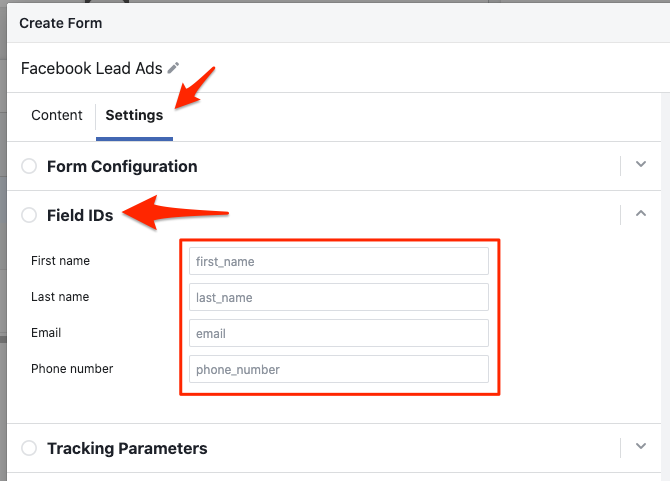This screenshot has width=670, height=481.
Task: Toggle the Field IDs circle indicator
Action: coord(29,214)
